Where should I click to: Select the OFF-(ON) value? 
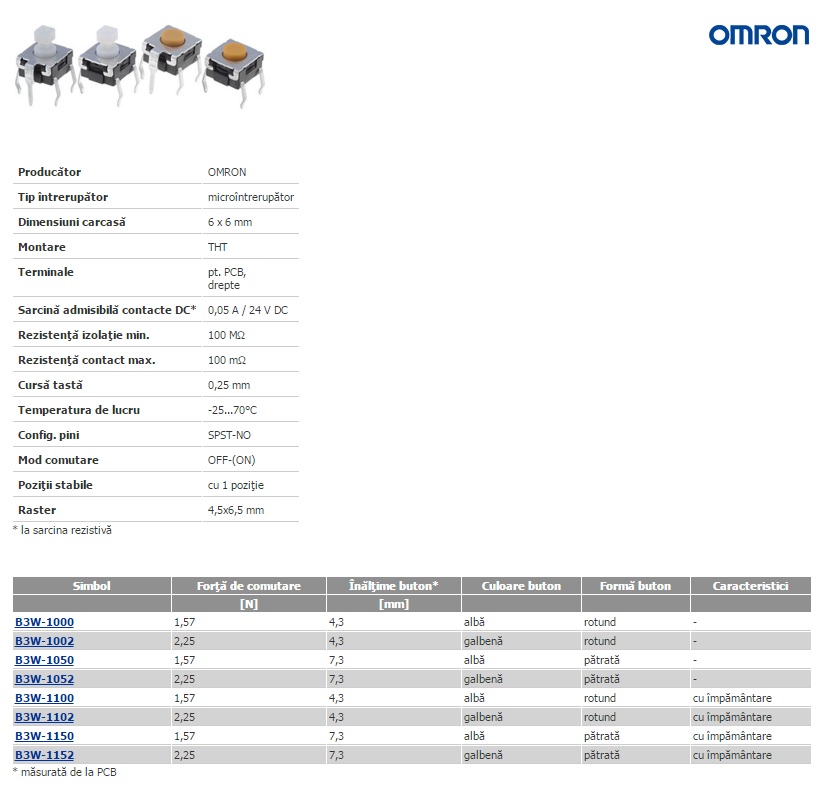pos(231,460)
